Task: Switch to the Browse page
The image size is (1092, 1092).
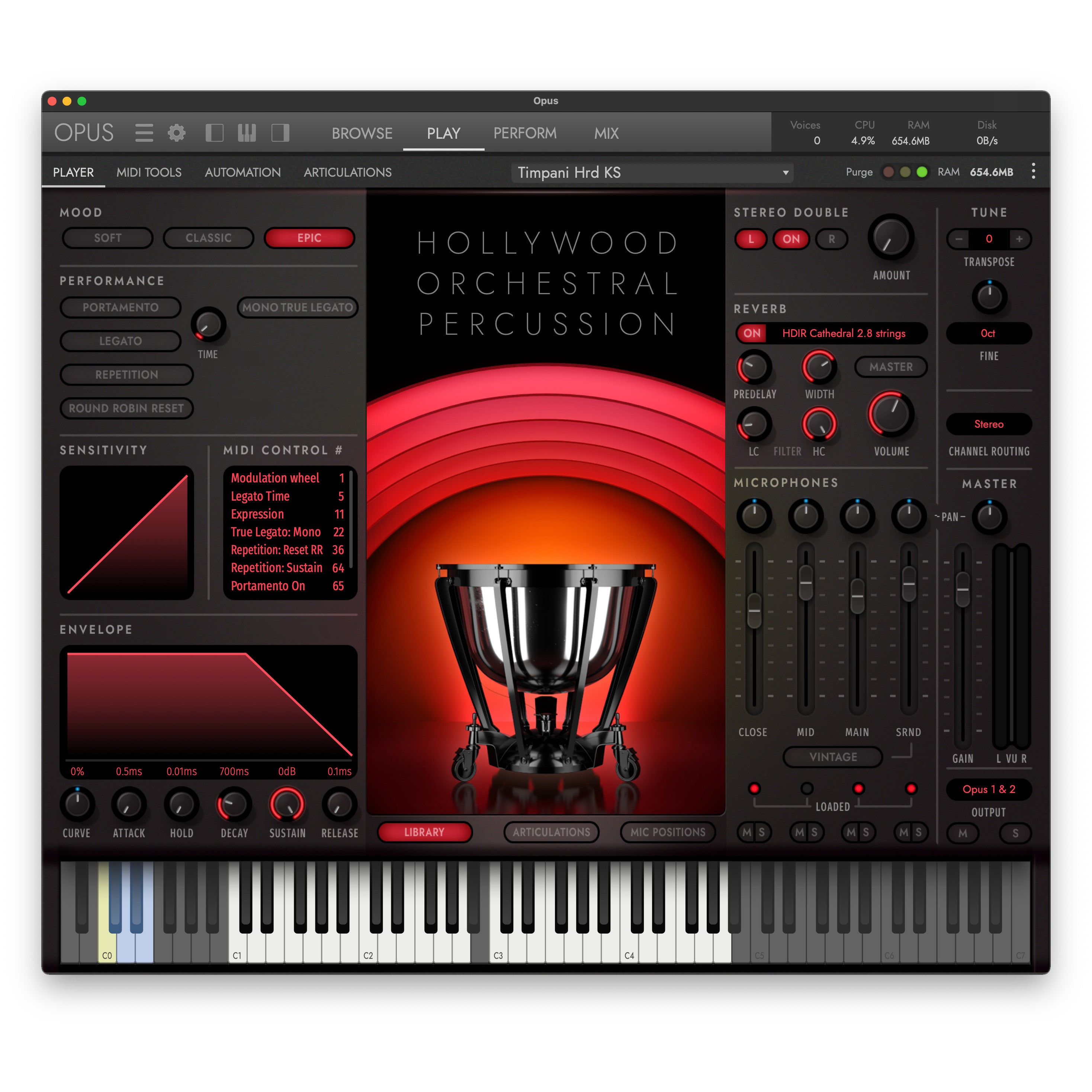Action: click(362, 134)
